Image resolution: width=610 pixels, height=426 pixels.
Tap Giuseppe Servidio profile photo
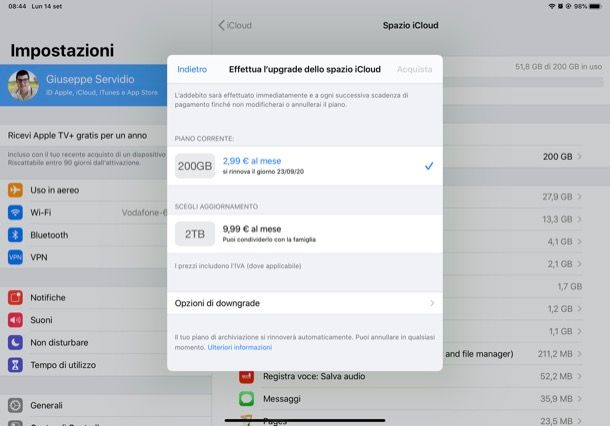coord(23,85)
